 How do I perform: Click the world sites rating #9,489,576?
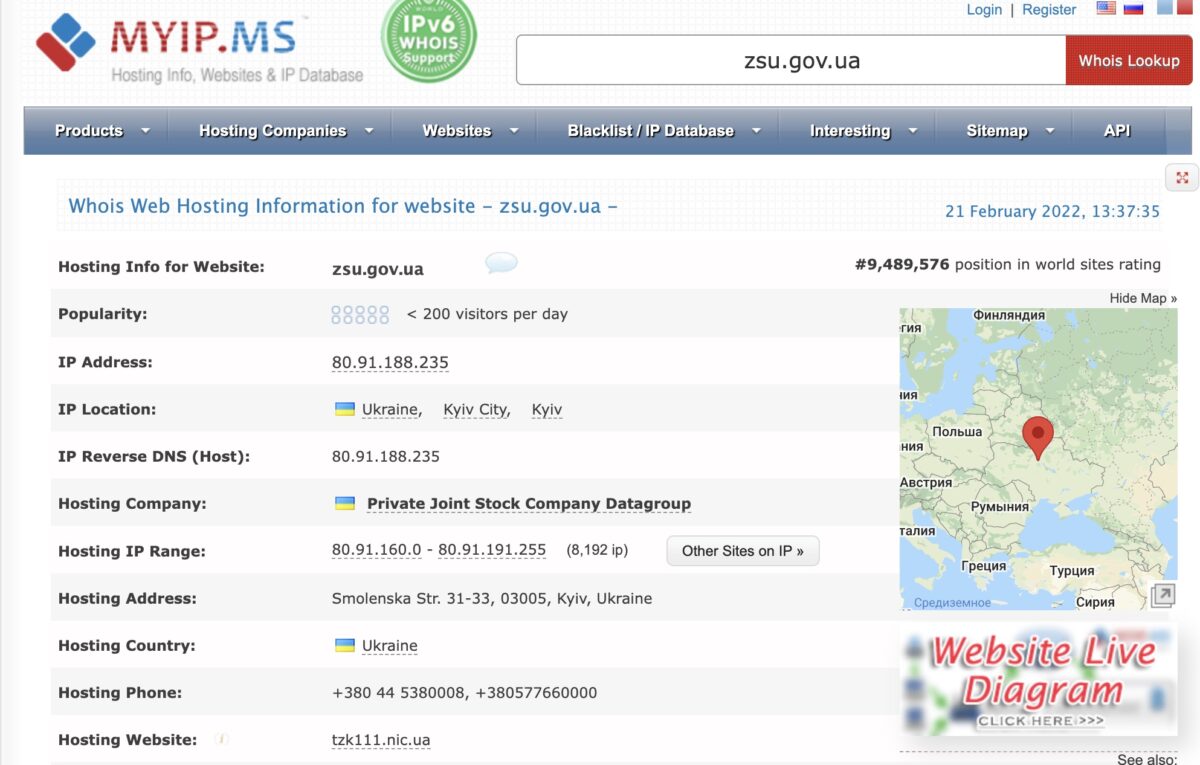click(902, 264)
